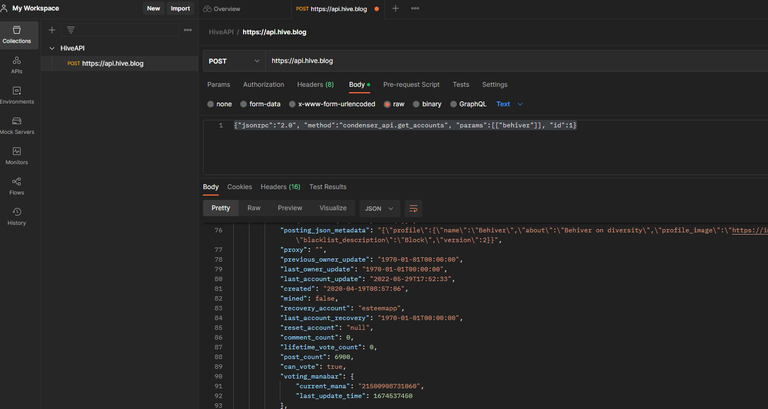Open the APIs sidebar section
This screenshot has height=409, width=768.
[17, 65]
